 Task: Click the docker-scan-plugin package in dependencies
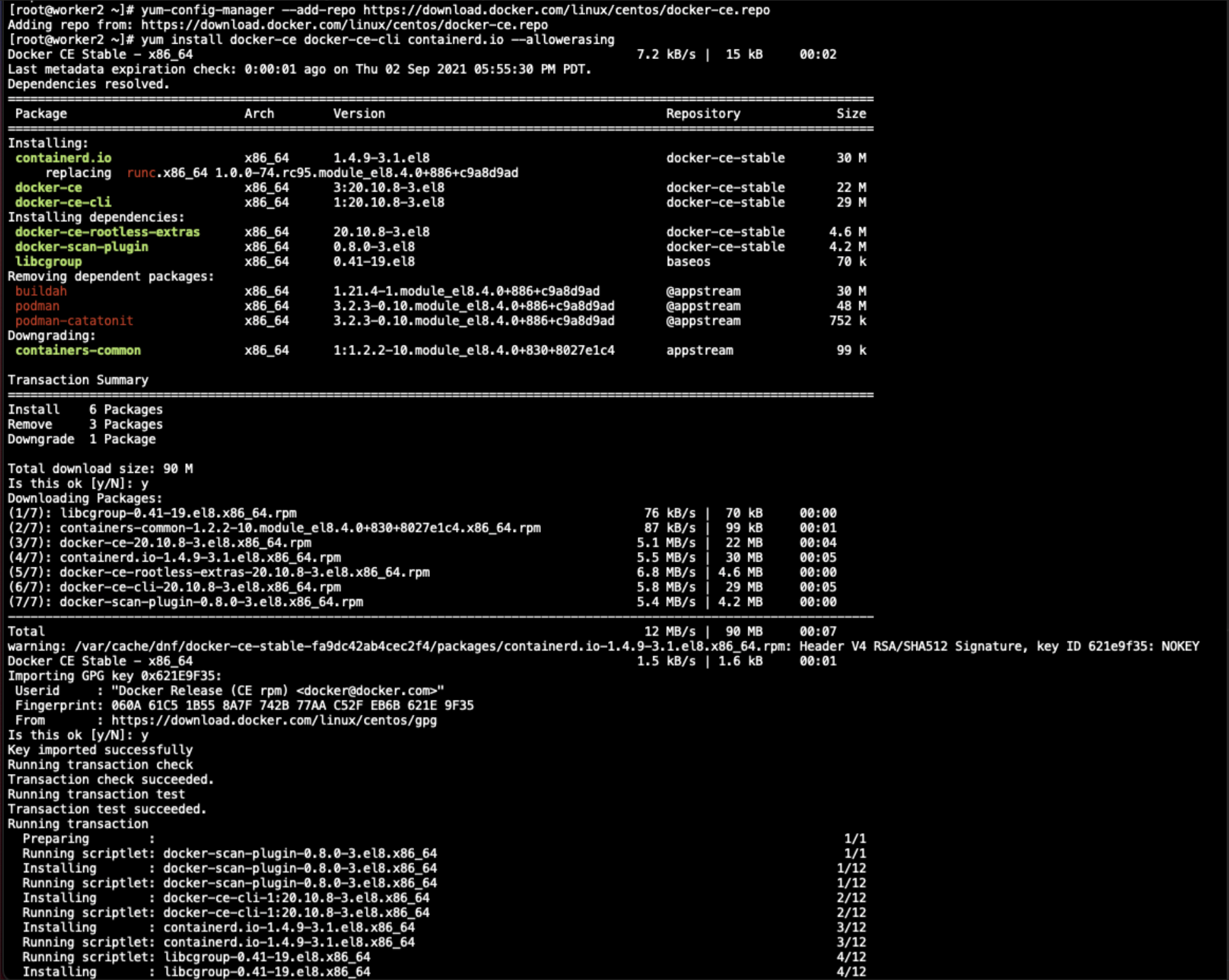point(82,247)
